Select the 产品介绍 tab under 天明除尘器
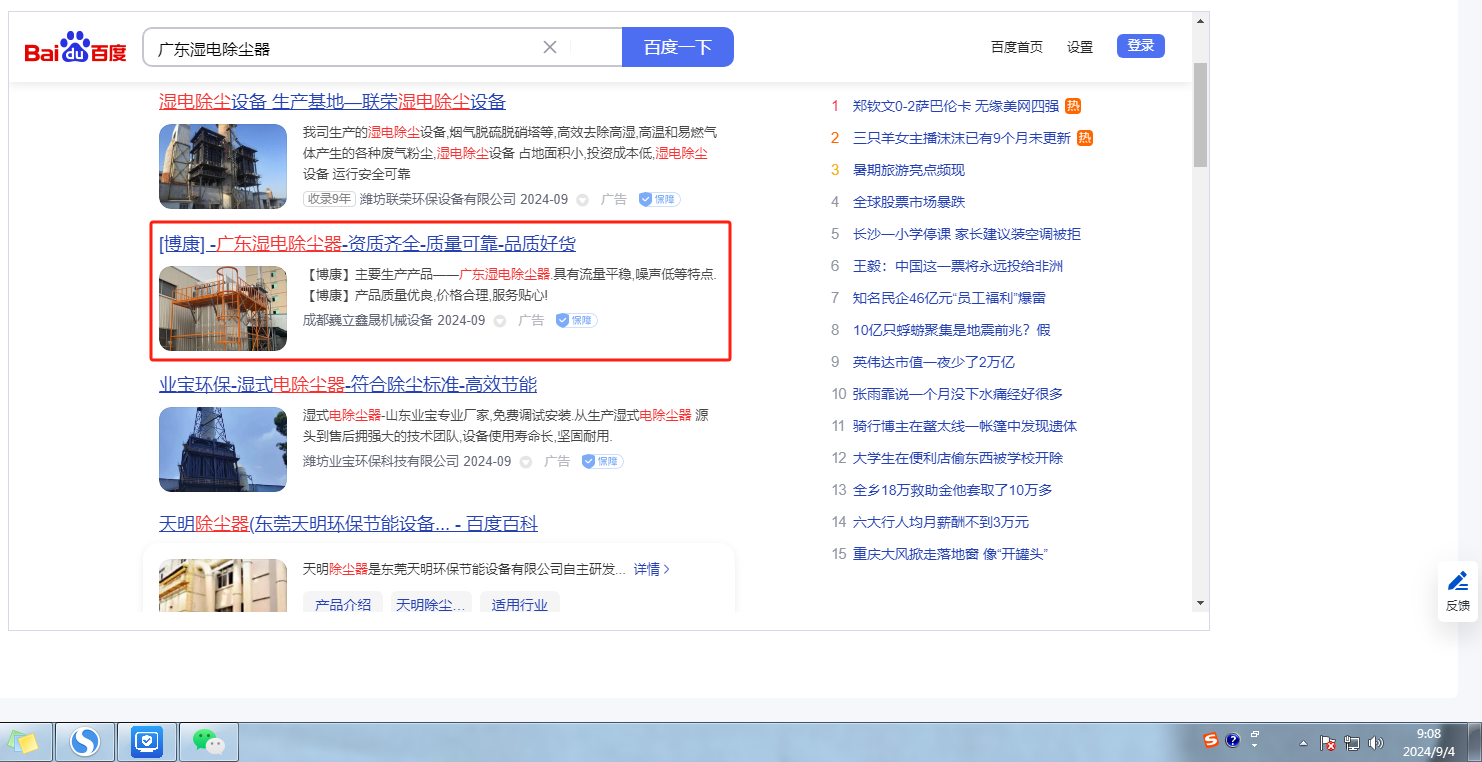Image resolution: width=1482 pixels, height=762 pixels. (x=343, y=604)
